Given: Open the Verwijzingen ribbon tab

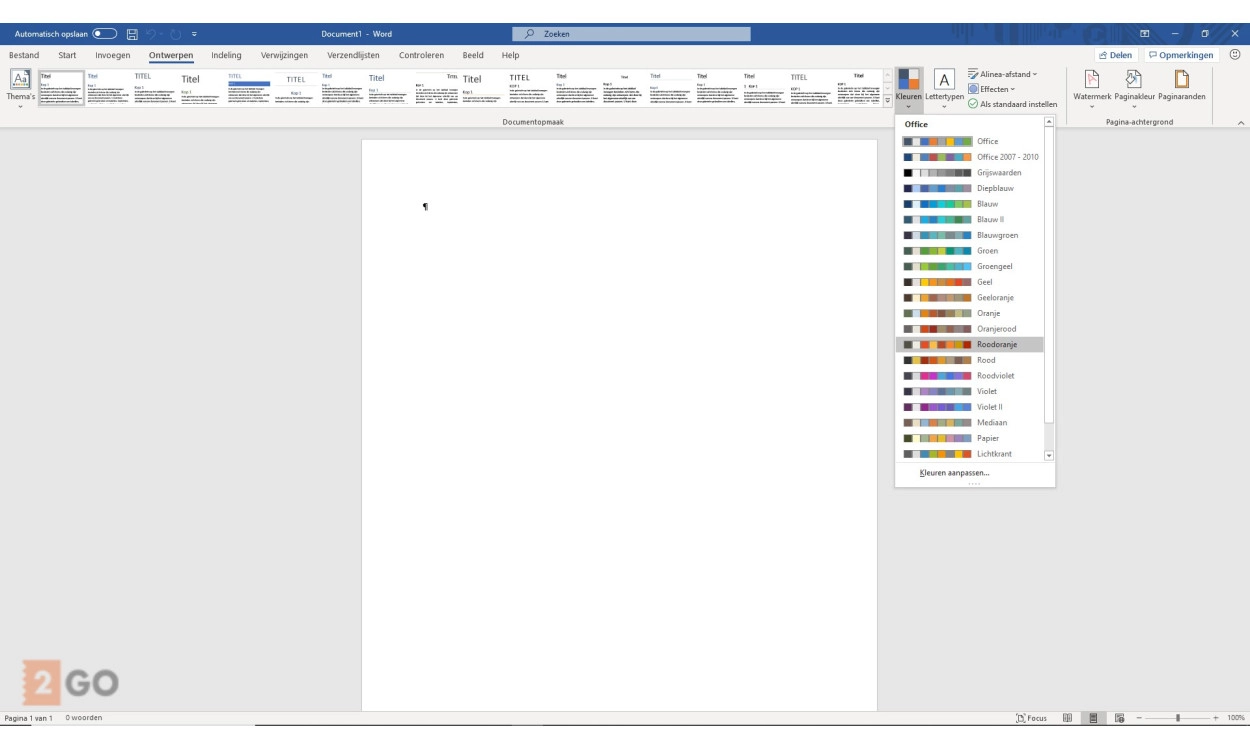Looking at the screenshot, I should (x=284, y=55).
